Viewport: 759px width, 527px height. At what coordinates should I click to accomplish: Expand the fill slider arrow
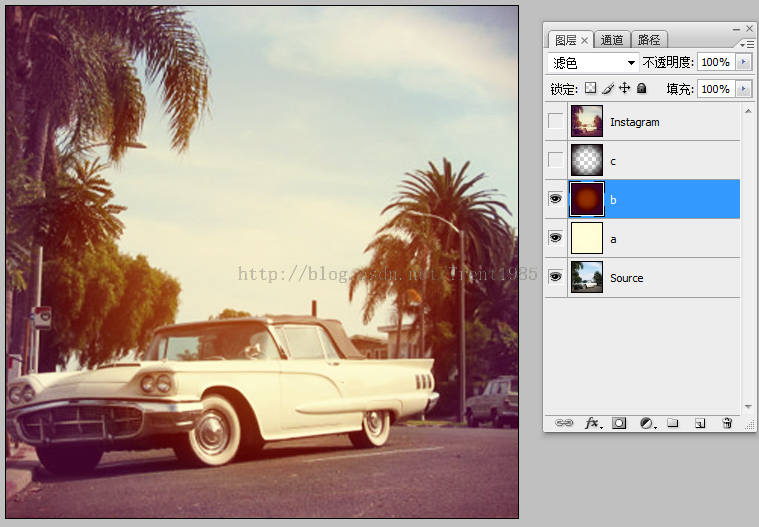click(x=742, y=89)
